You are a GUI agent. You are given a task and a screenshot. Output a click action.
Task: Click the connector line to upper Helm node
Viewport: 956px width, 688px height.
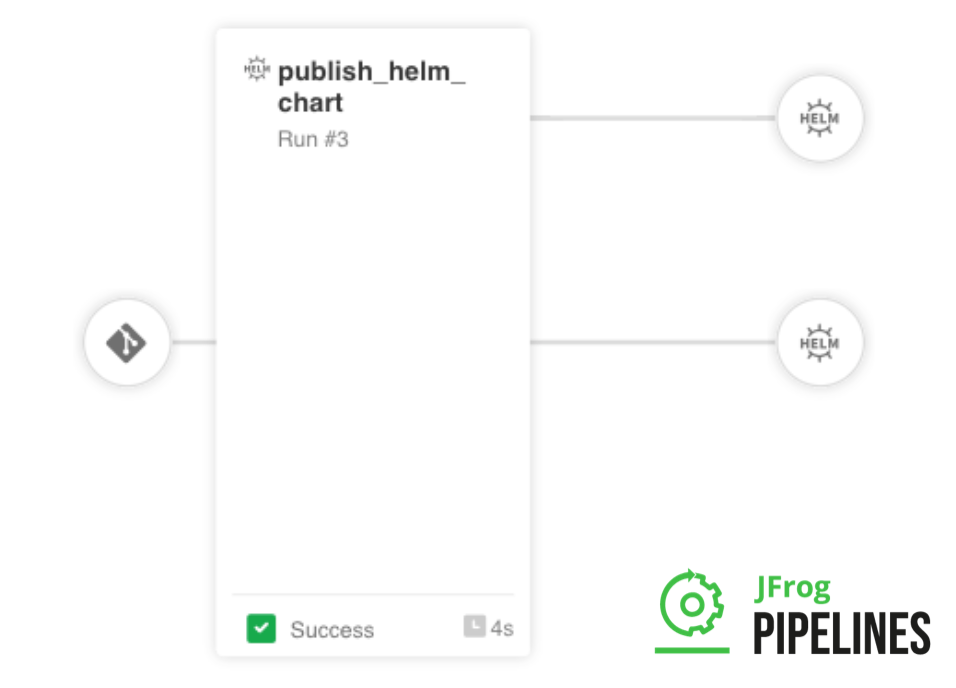(652, 118)
